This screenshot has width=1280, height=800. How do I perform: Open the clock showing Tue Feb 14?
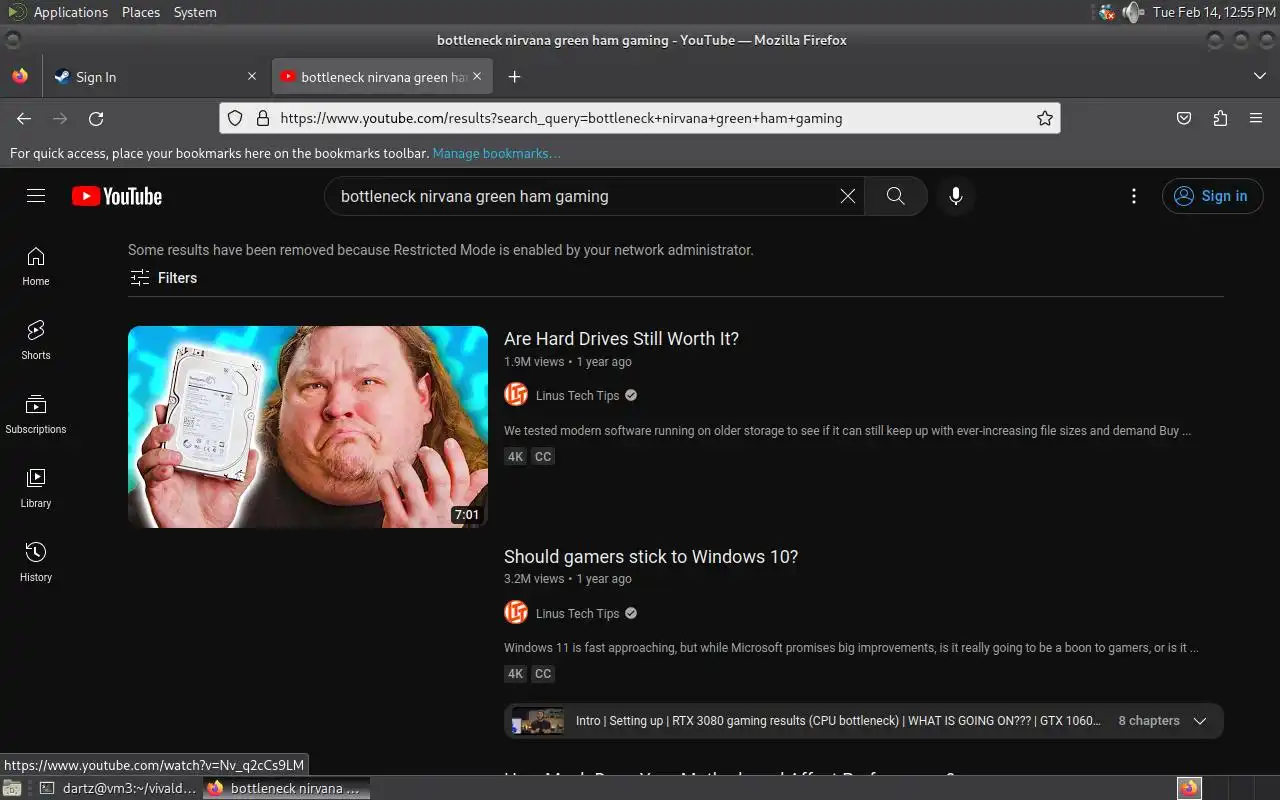pyautogui.click(x=1213, y=12)
